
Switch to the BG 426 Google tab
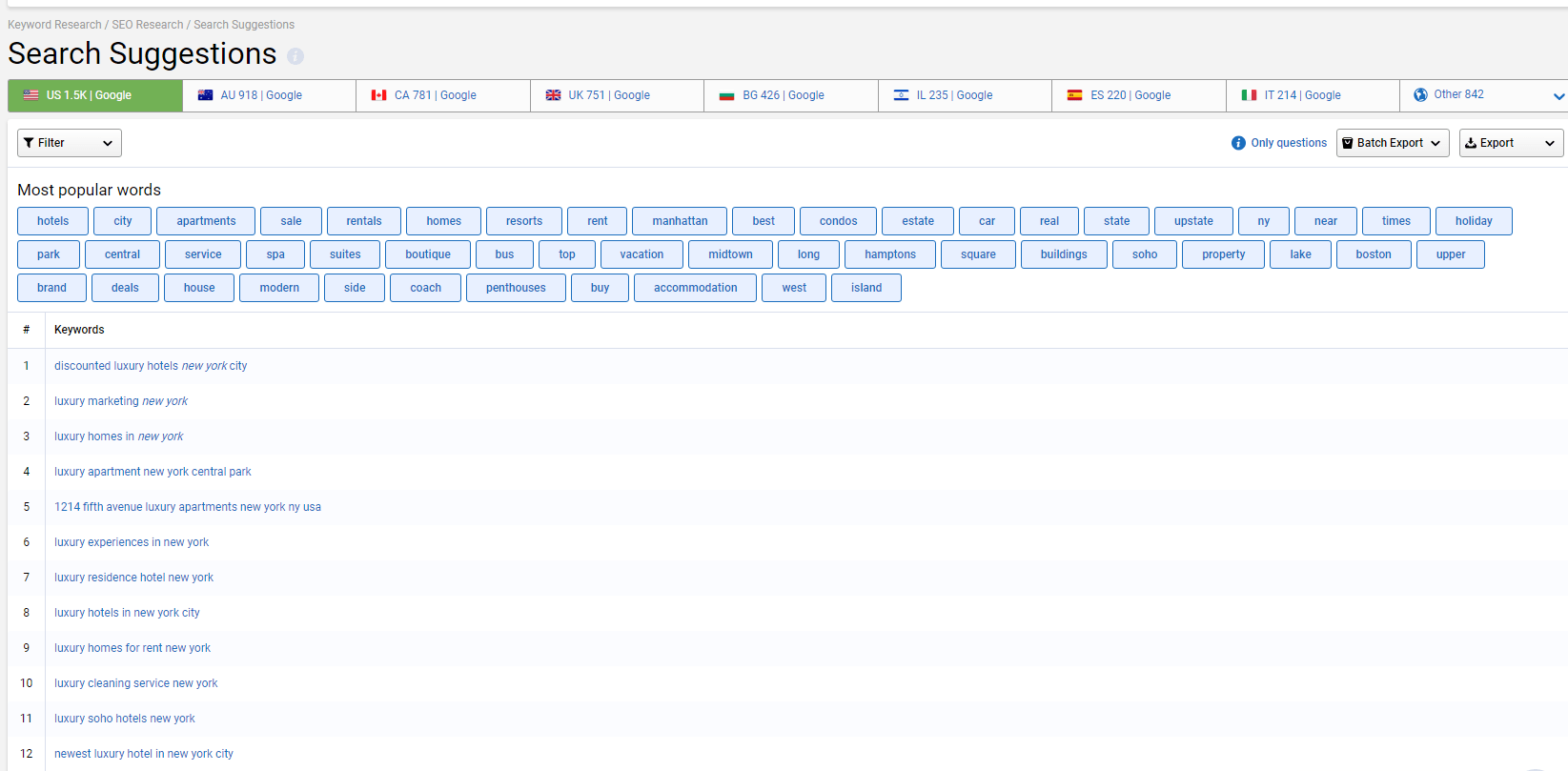[x=791, y=95]
